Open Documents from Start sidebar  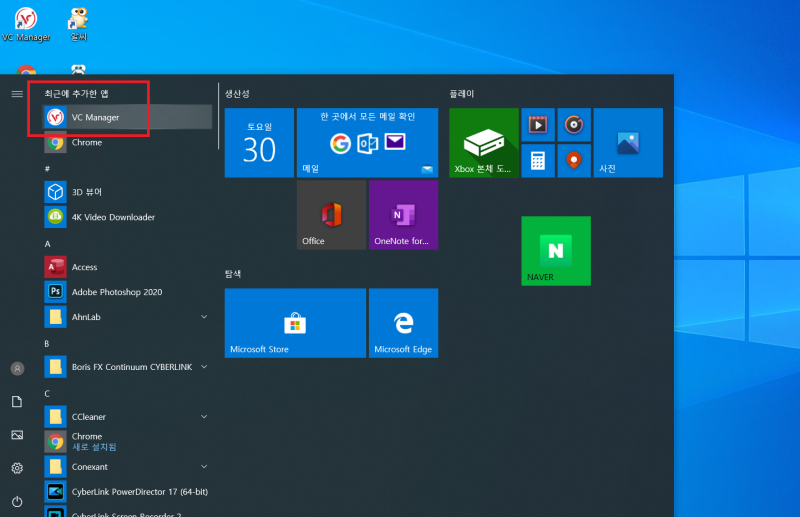[17, 402]
